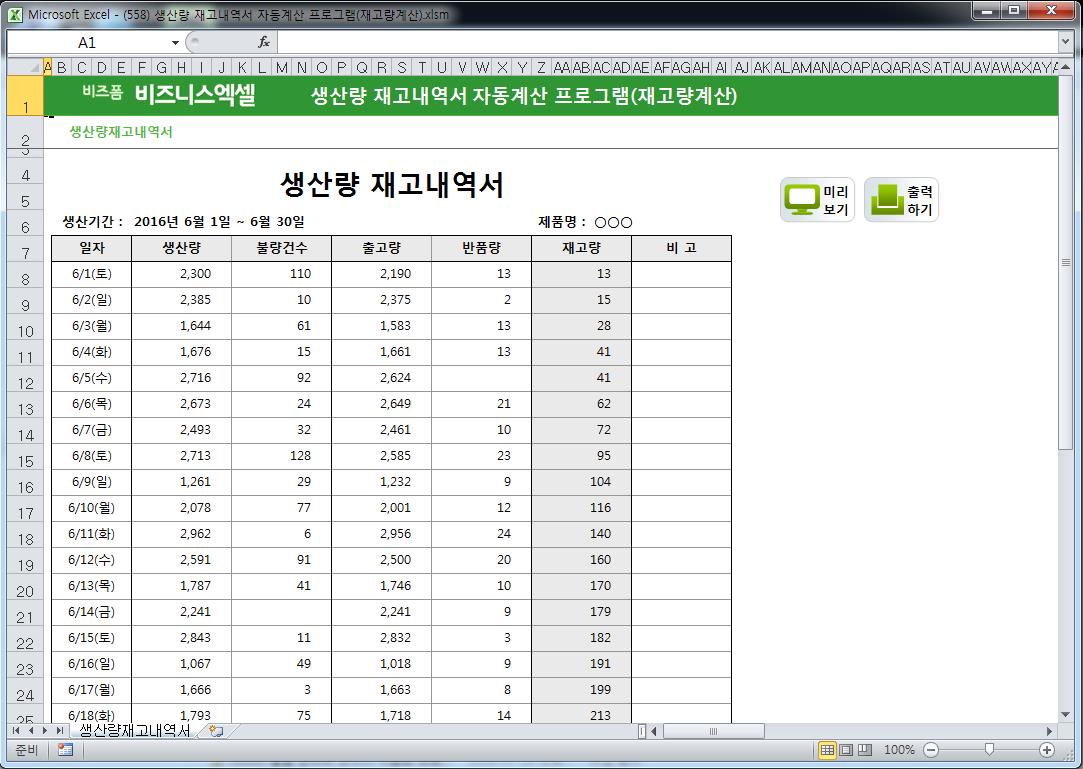Click the zoom out minus button
Screen dimensions: 1083x769
[931, 750]
